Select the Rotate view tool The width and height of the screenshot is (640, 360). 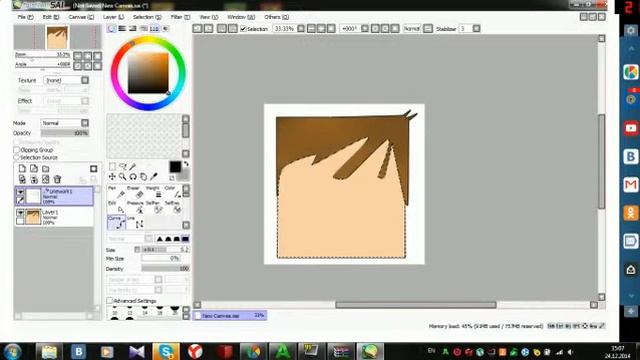tap(133, 177)
